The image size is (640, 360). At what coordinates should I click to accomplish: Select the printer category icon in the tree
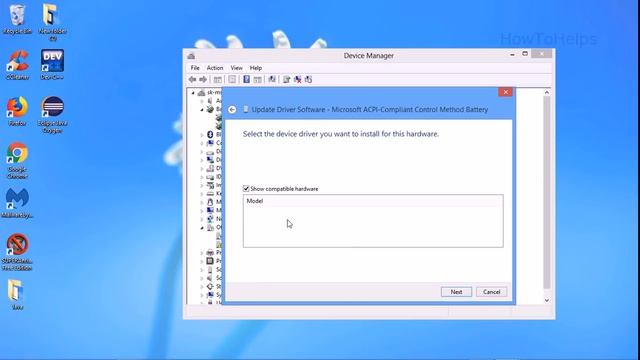pyautogui.click(x=210, y=253)
